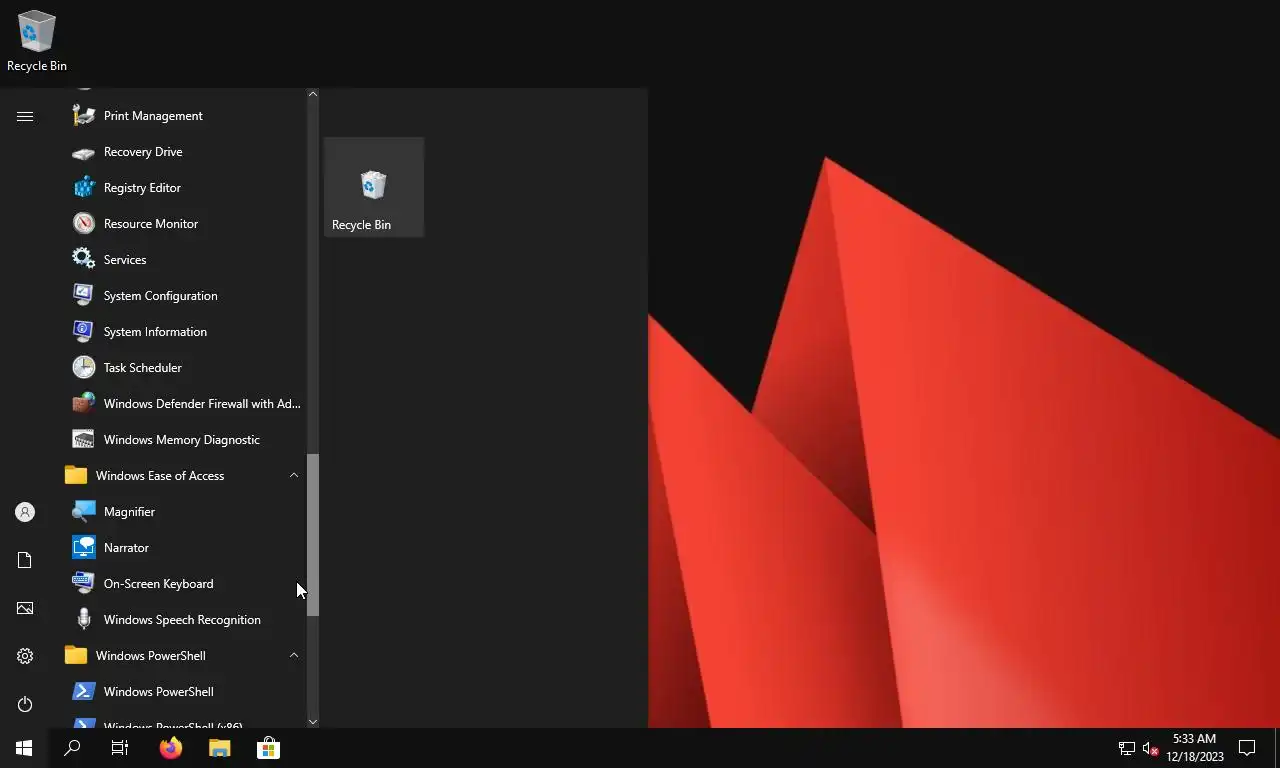1280x768 pixels.
Task: Click the muted volume tray icon
Action: [x=1150, y=748]
